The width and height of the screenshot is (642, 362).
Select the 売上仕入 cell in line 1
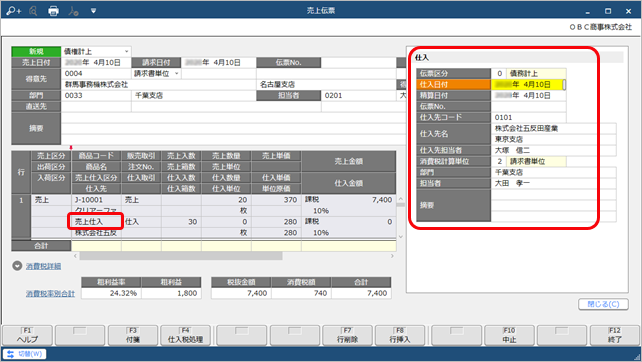(x=96, y=222)
